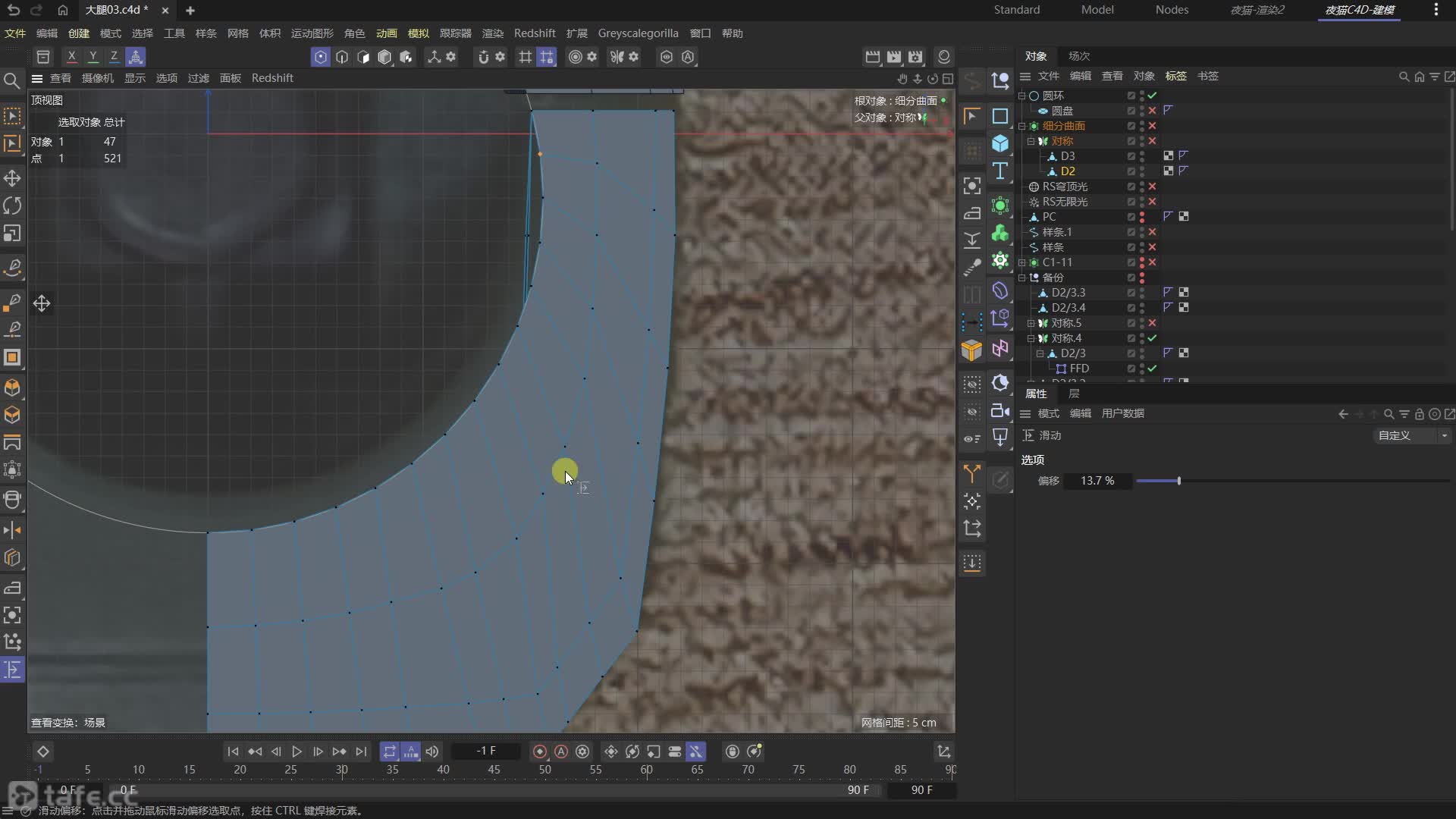Adjust the 偏移 offset slider
The height and width of the screenshot is (819, 1456).
pos(1178,481)
